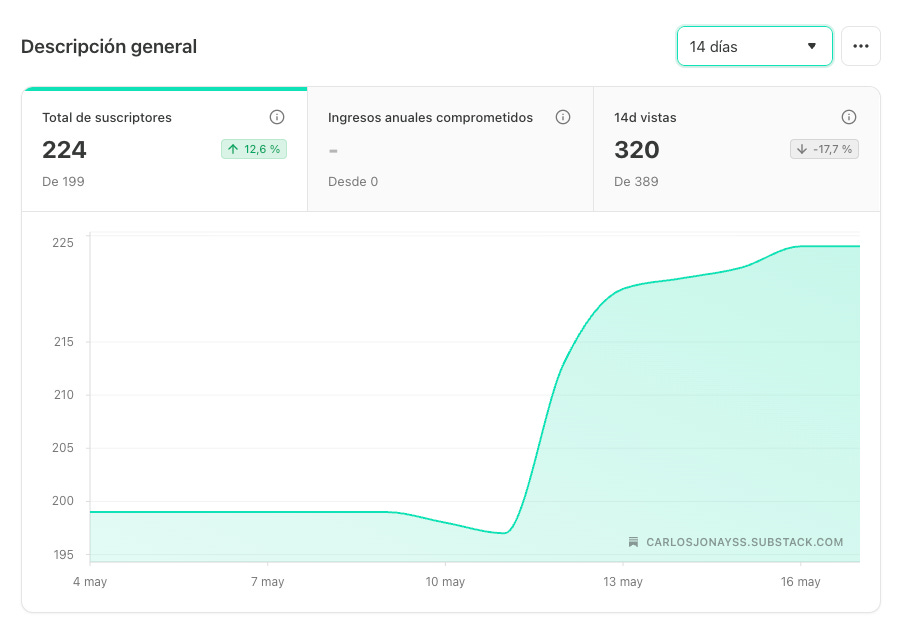Show info for 14d vistas
Image resolution: width=902 pixels, height=629 pixels.
pyautogui.click(x=849, y=117)
